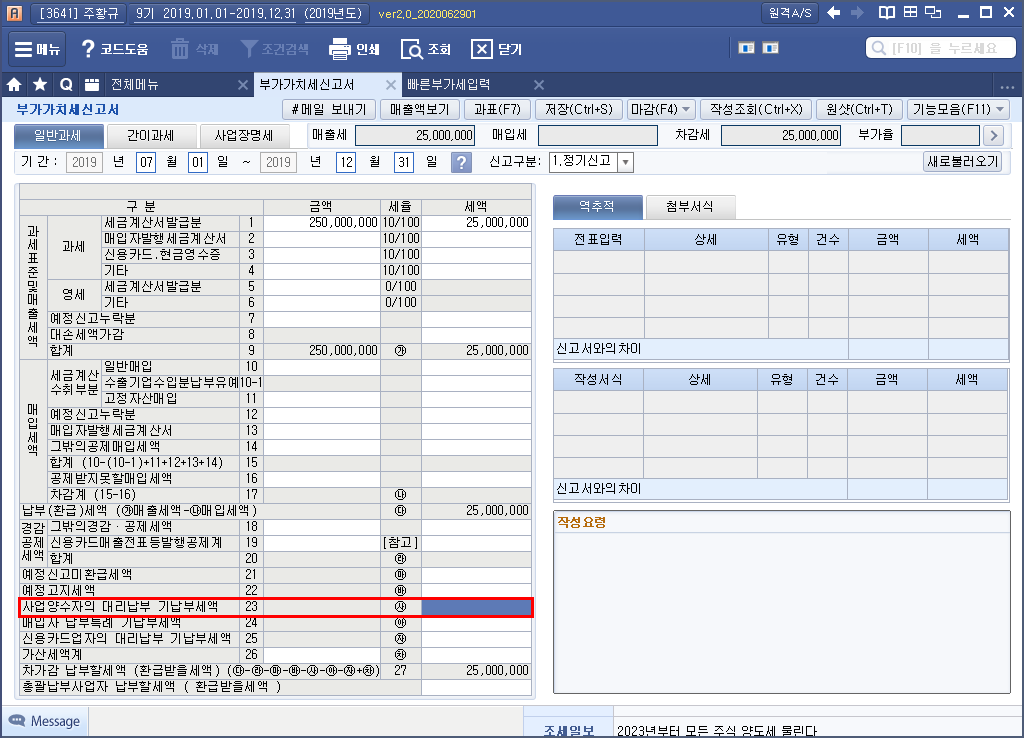Image resolution: width=1024 pixels, height=738 pixels.
Task: Expand the 기능모음(F11) dropdown
Action: click(1000, 110)
